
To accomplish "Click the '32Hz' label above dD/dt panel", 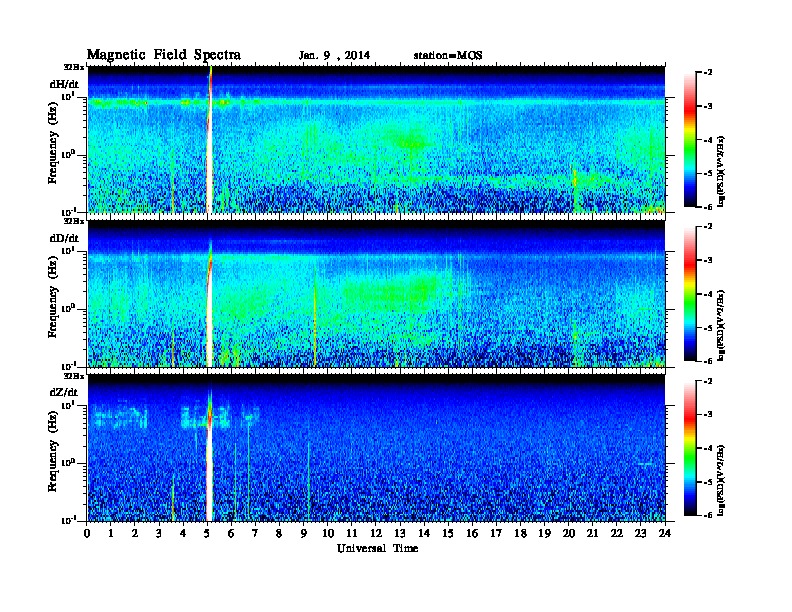I will coord(74,221).
